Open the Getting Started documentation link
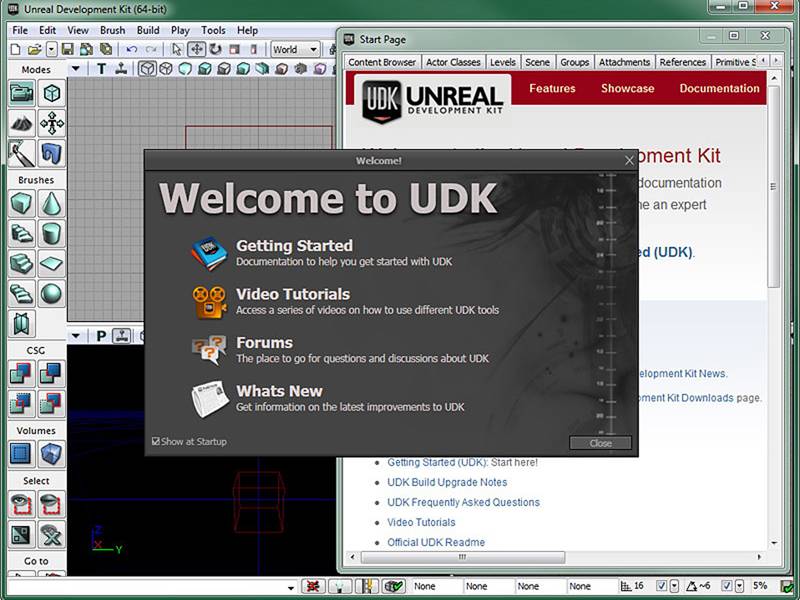Image resolution: width=800 pixels, height=600 pixels. tap(295, 245)
